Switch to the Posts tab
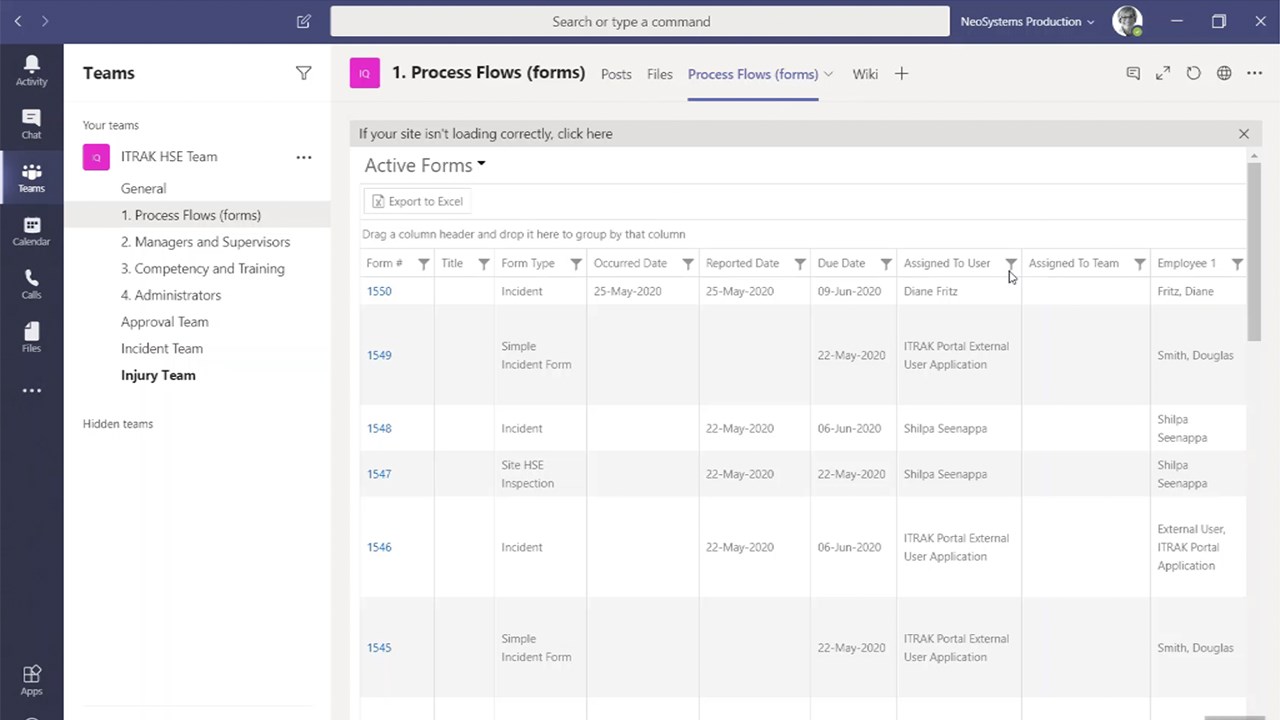 616,74
